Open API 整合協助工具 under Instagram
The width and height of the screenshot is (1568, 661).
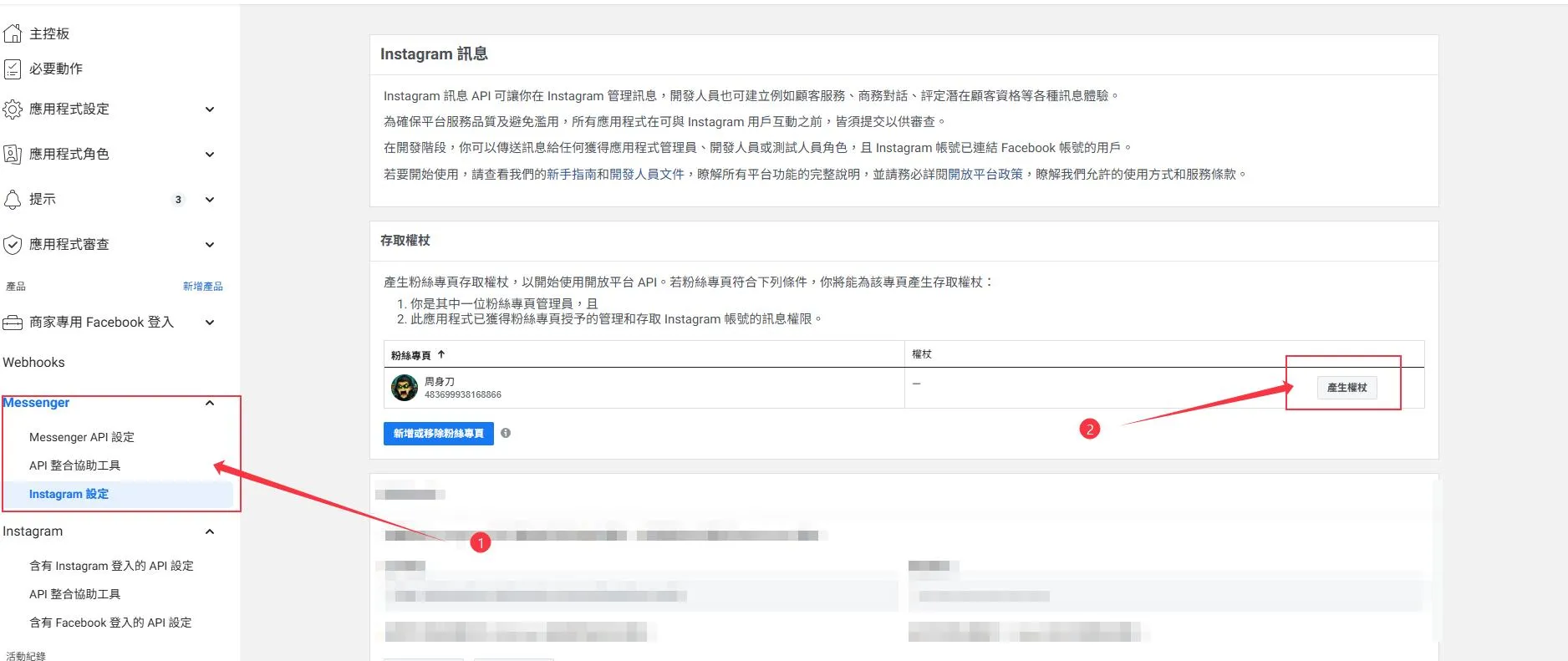[75, 594]
